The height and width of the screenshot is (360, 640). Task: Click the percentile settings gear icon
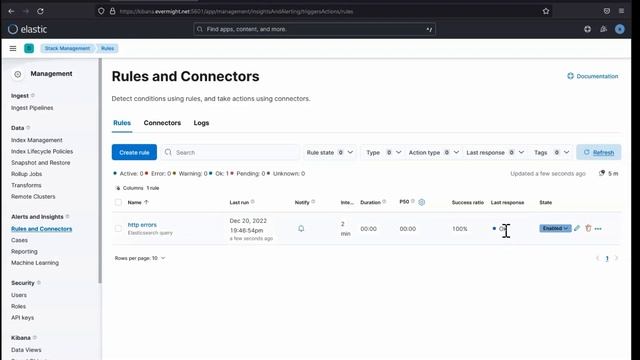coord(422,202)
